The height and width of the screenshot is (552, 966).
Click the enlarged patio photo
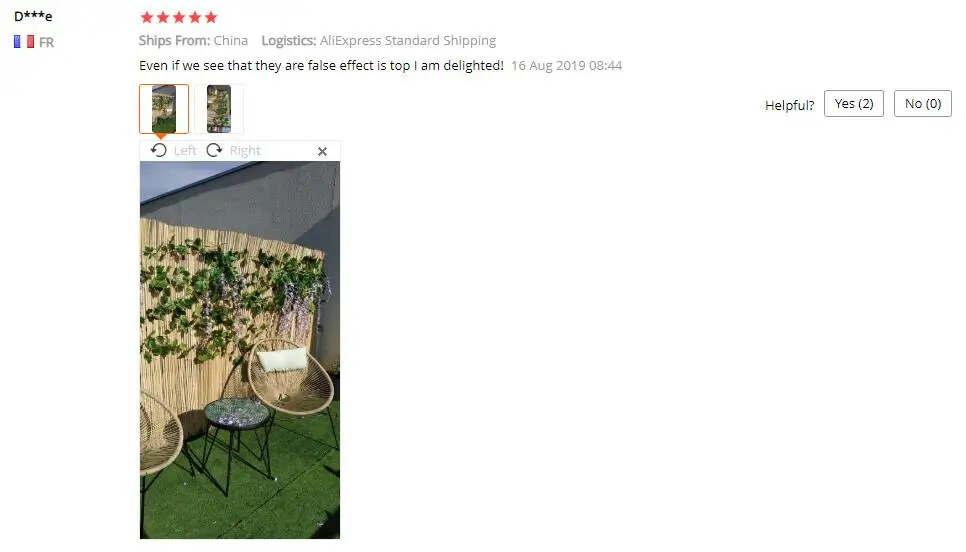pos(240,350)
